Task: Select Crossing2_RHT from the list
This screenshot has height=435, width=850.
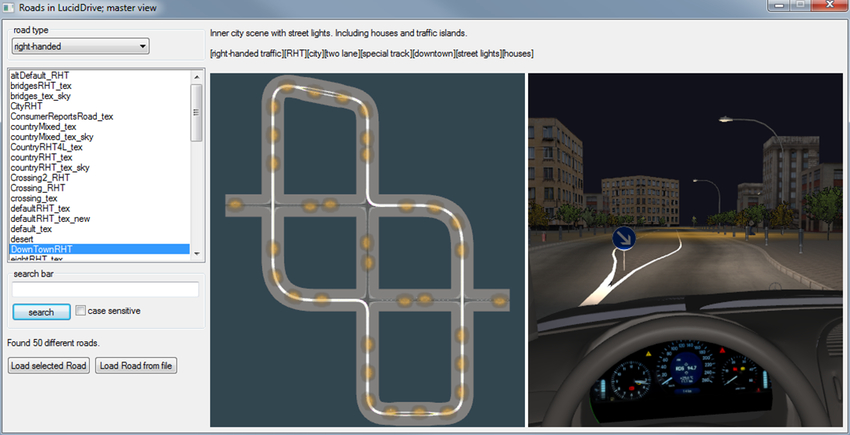Action: tap(41, 178)
